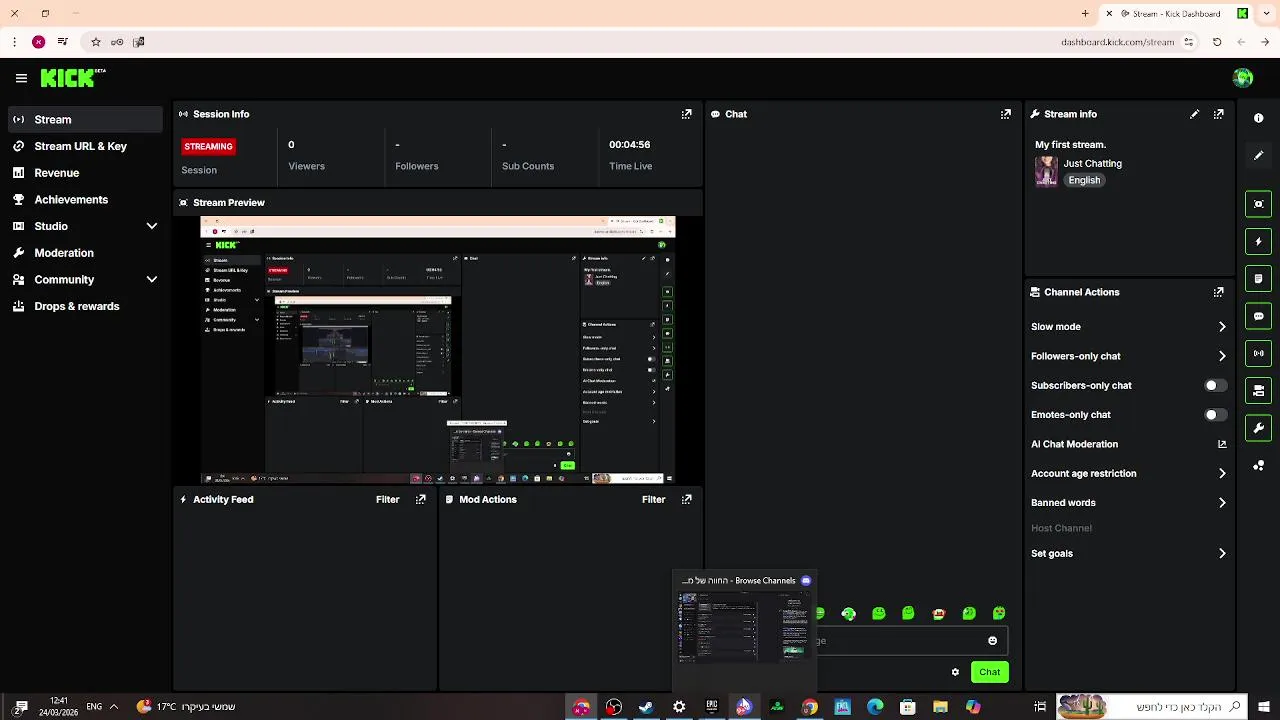Open Banned words chevron
The image size is (1280, 720).
[x=1222, y=503]
